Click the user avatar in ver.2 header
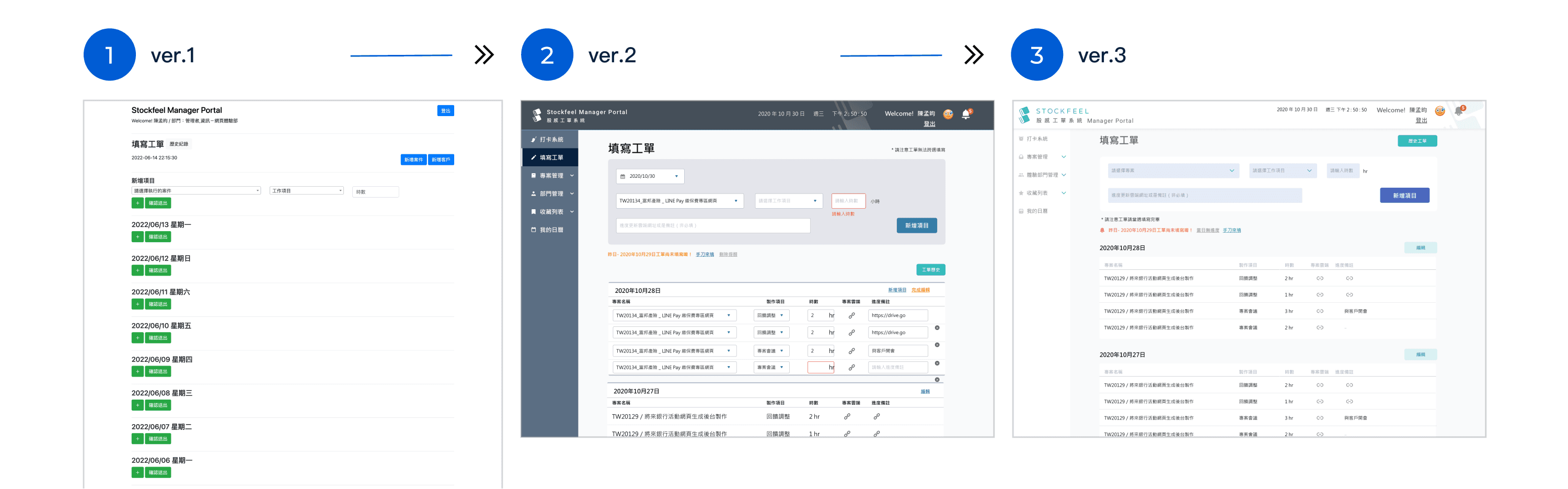This screenshot has width=1568, height=489. pos(948,114)
